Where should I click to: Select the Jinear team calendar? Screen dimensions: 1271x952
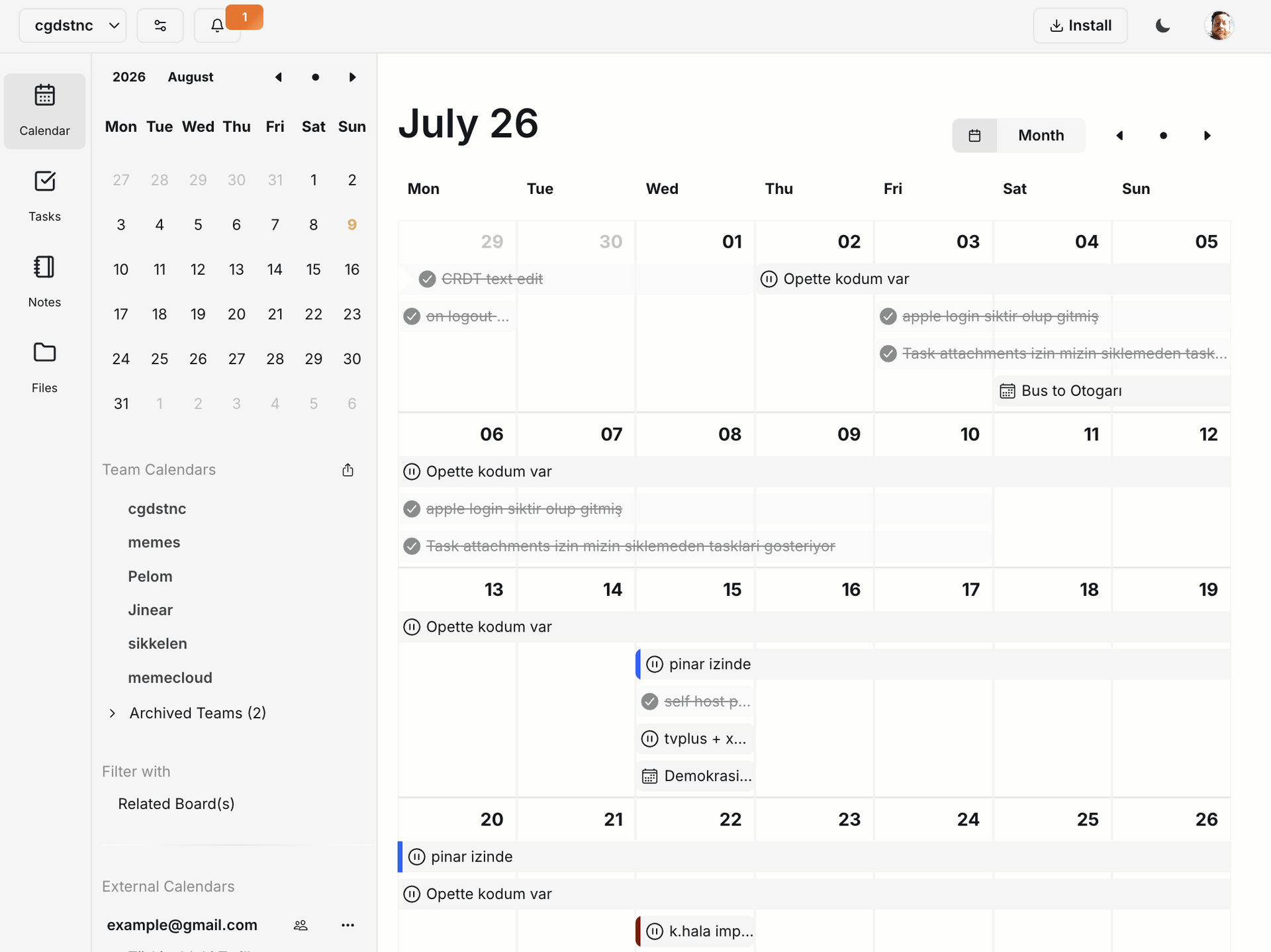click(x=150, y=610)
